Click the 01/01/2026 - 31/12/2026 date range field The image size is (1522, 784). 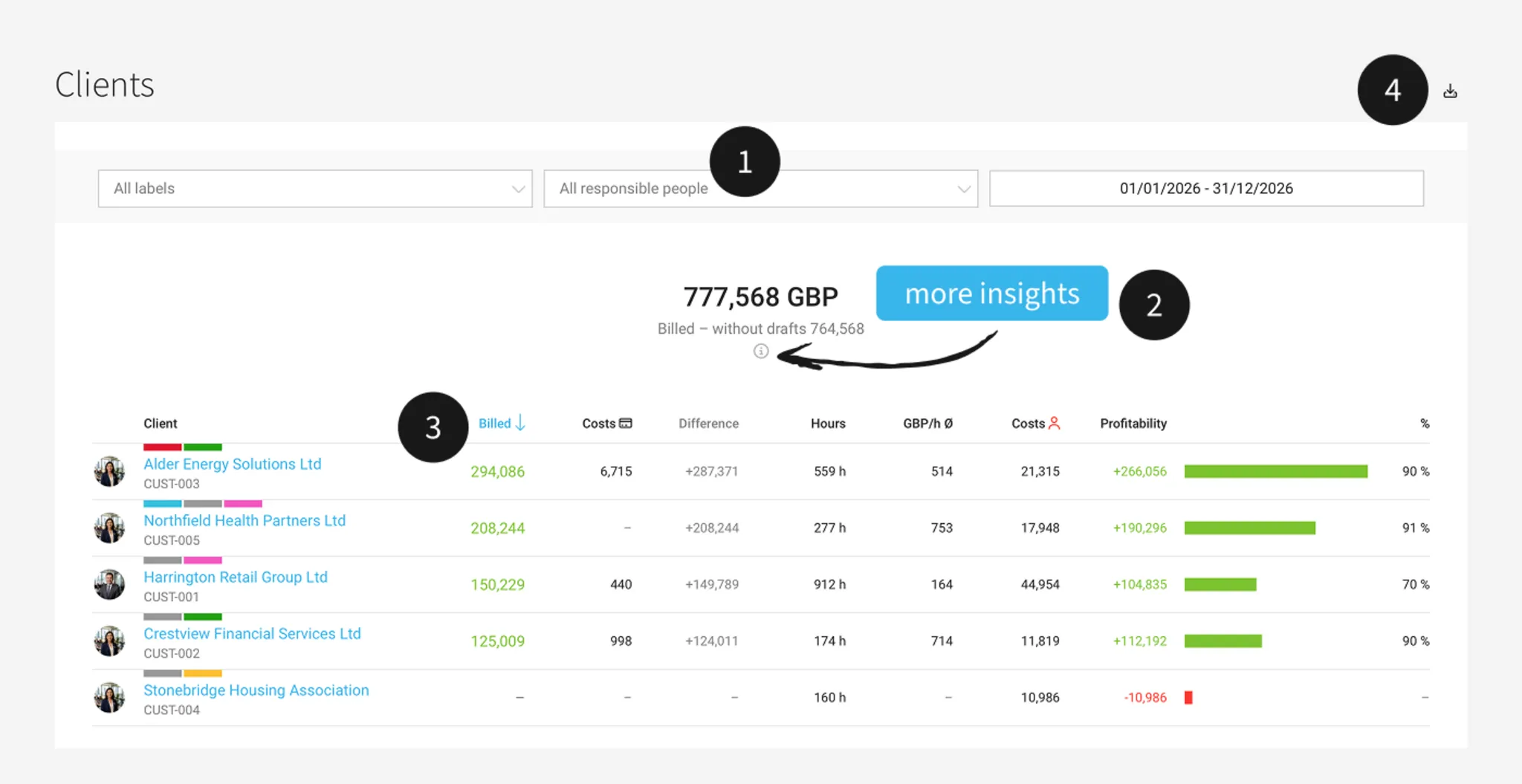[1206, 189]
